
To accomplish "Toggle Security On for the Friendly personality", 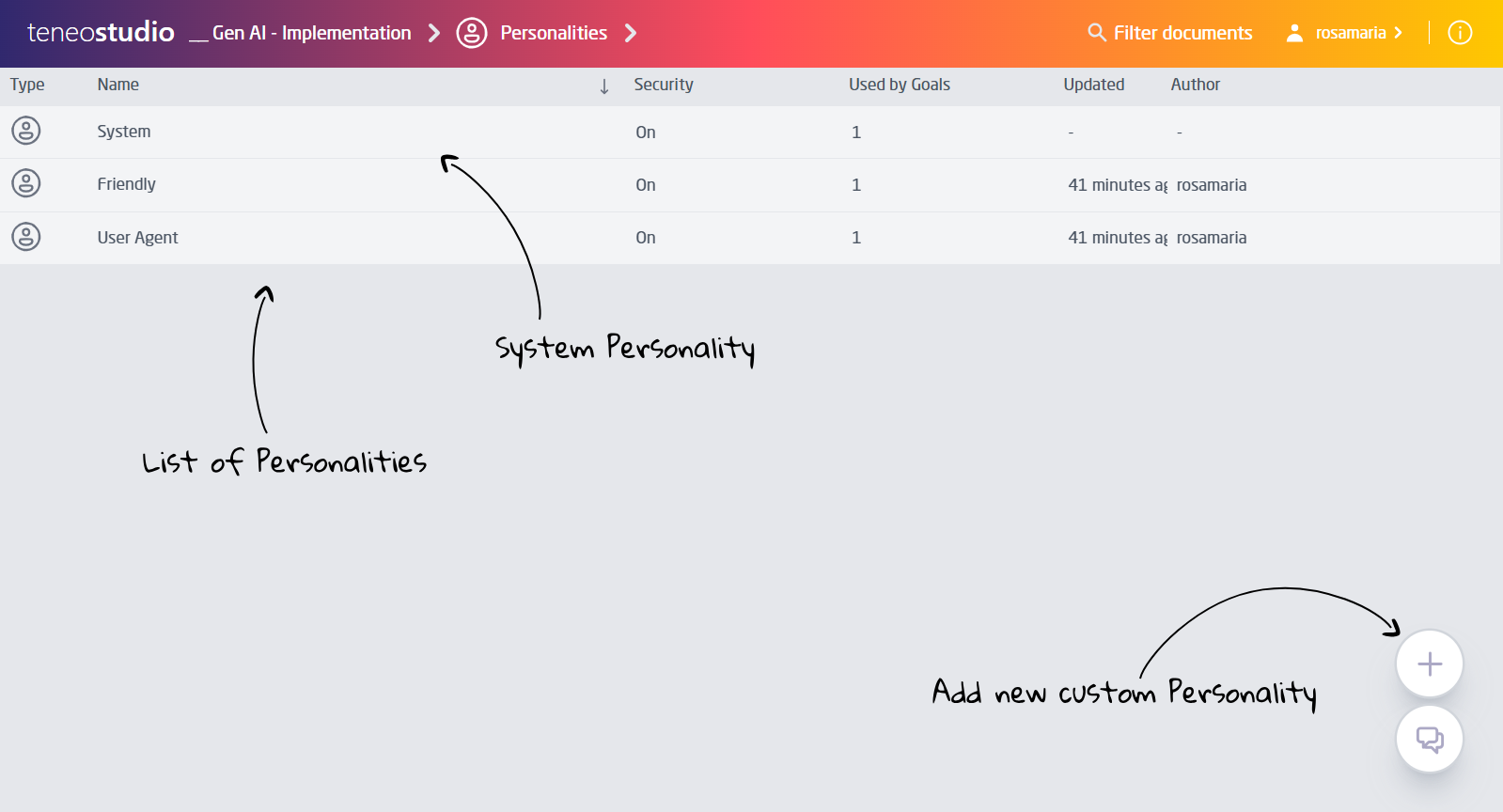I will pyautogui.click(x=646, y=185).
